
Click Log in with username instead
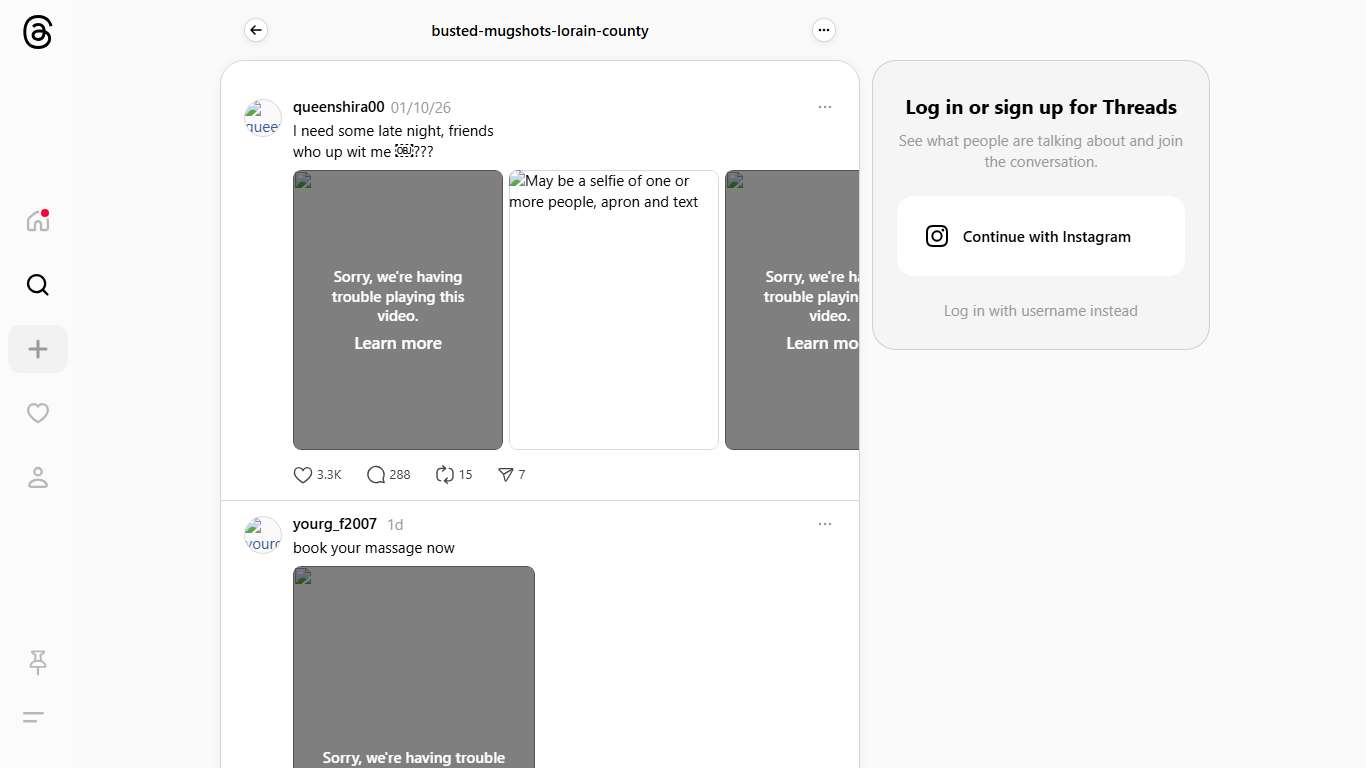(x=1040, y=311)
